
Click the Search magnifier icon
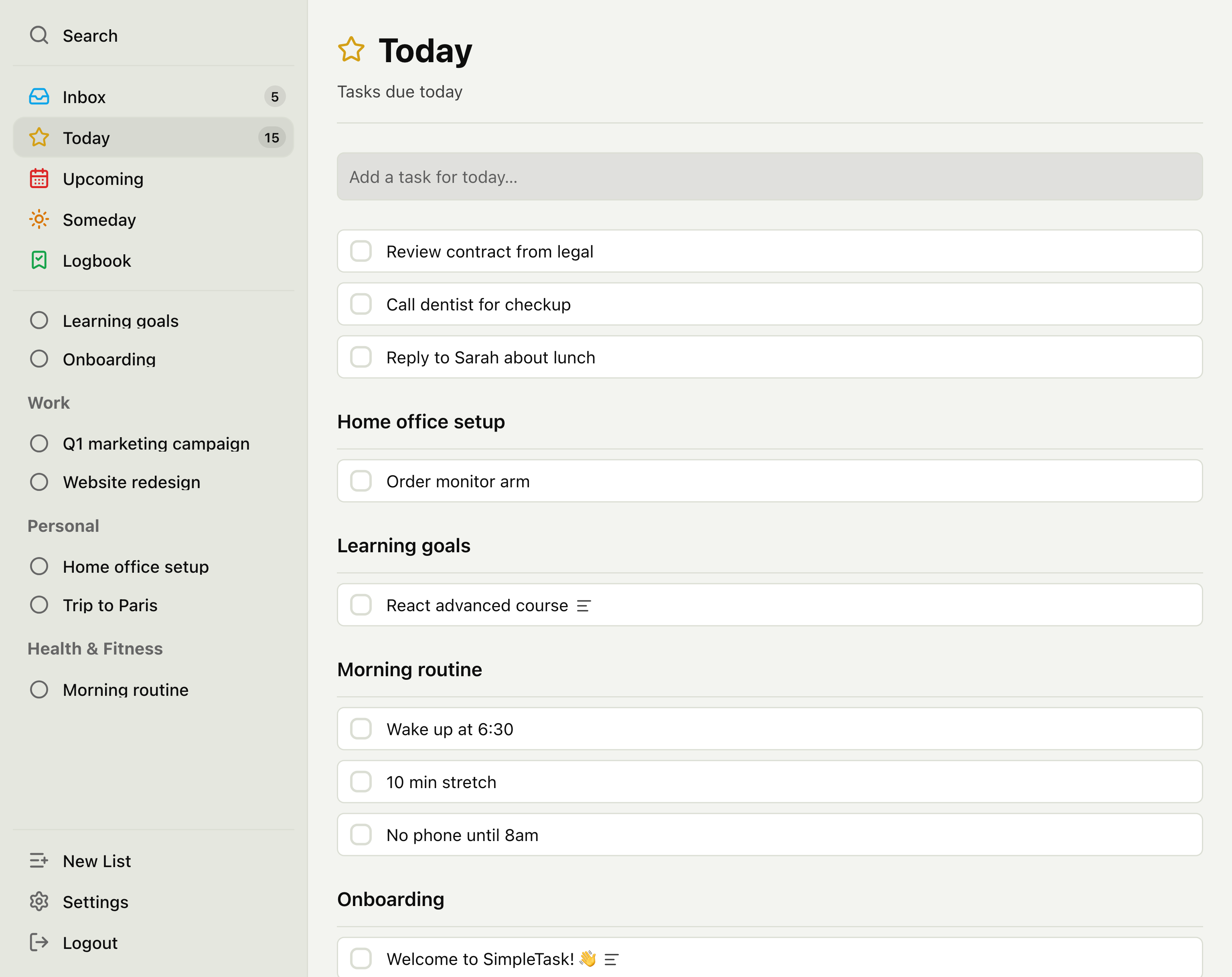pyautogui.click(x=39, y=35)
